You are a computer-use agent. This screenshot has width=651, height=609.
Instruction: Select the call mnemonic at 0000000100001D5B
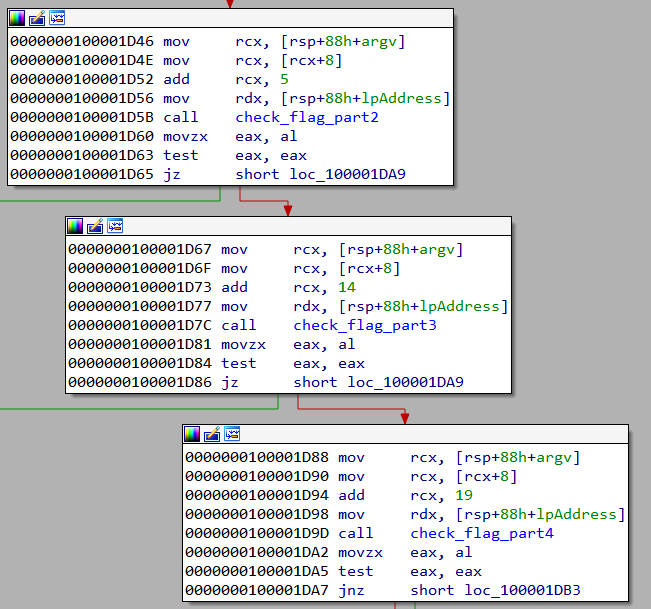pyautogui.click(x=181, y=117)
